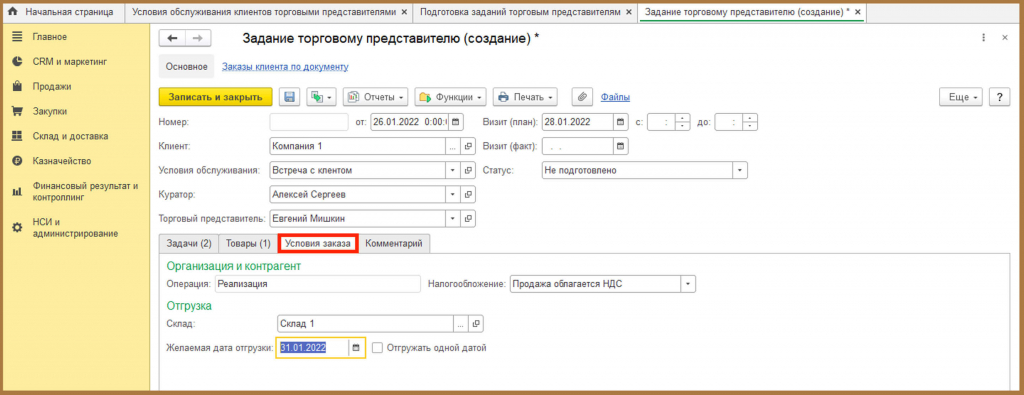Click Клиент select ellipsis button
The height and width of the screenshot is (395, 1024).
pos(454,146)
